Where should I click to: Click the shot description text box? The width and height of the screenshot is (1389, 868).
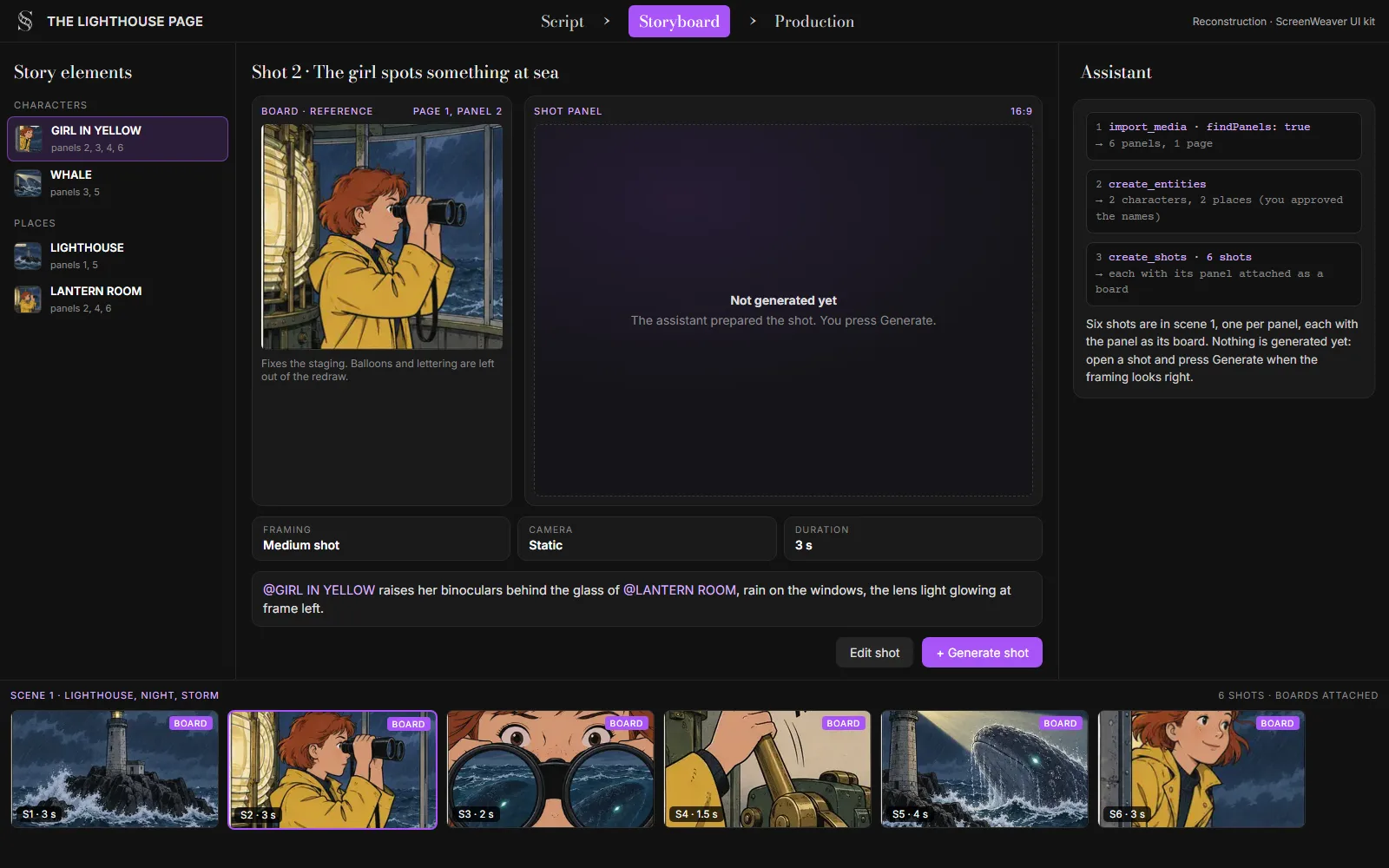coord(647,599)
